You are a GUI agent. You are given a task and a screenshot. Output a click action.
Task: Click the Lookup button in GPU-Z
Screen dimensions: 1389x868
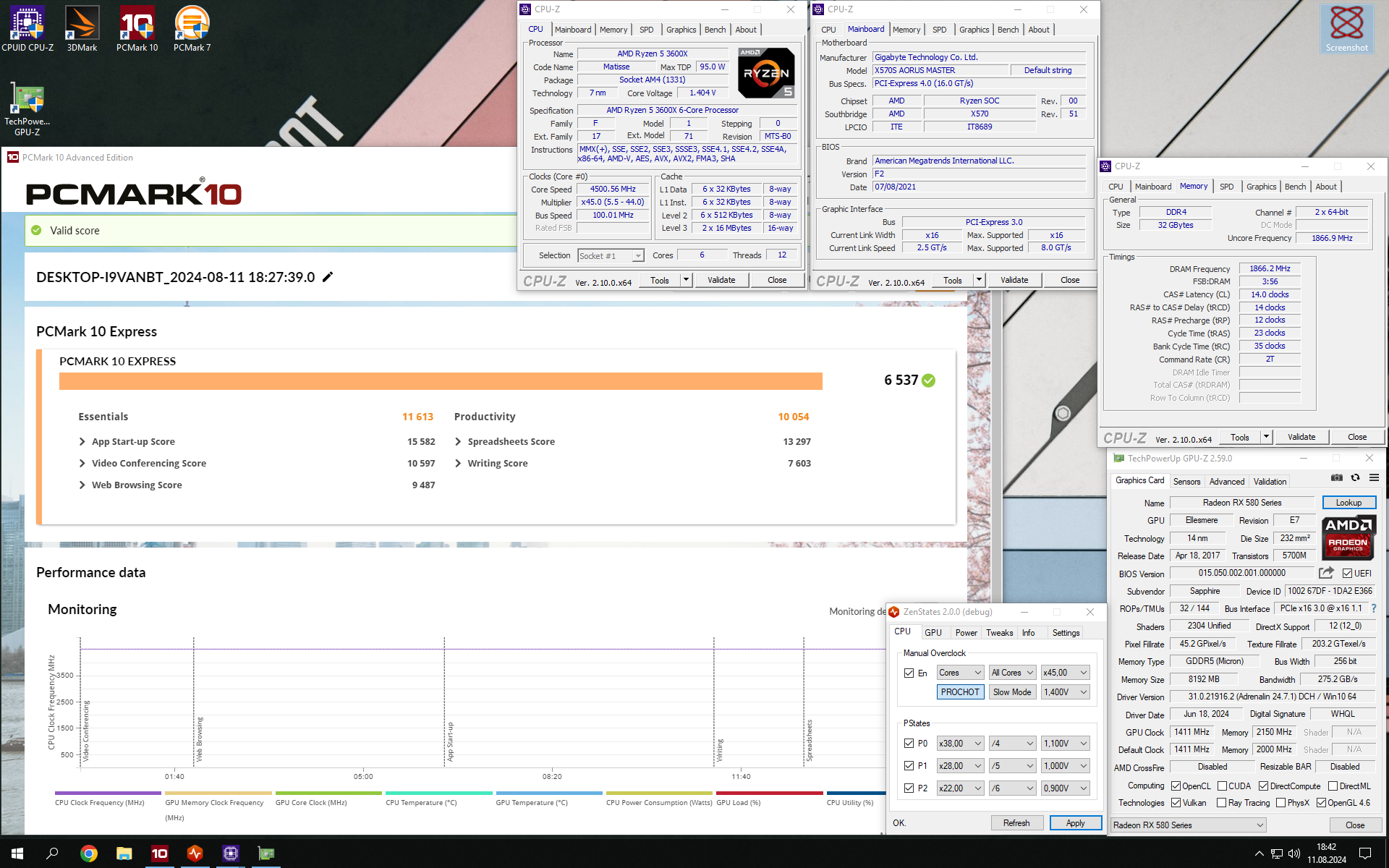pos(1348,503)
